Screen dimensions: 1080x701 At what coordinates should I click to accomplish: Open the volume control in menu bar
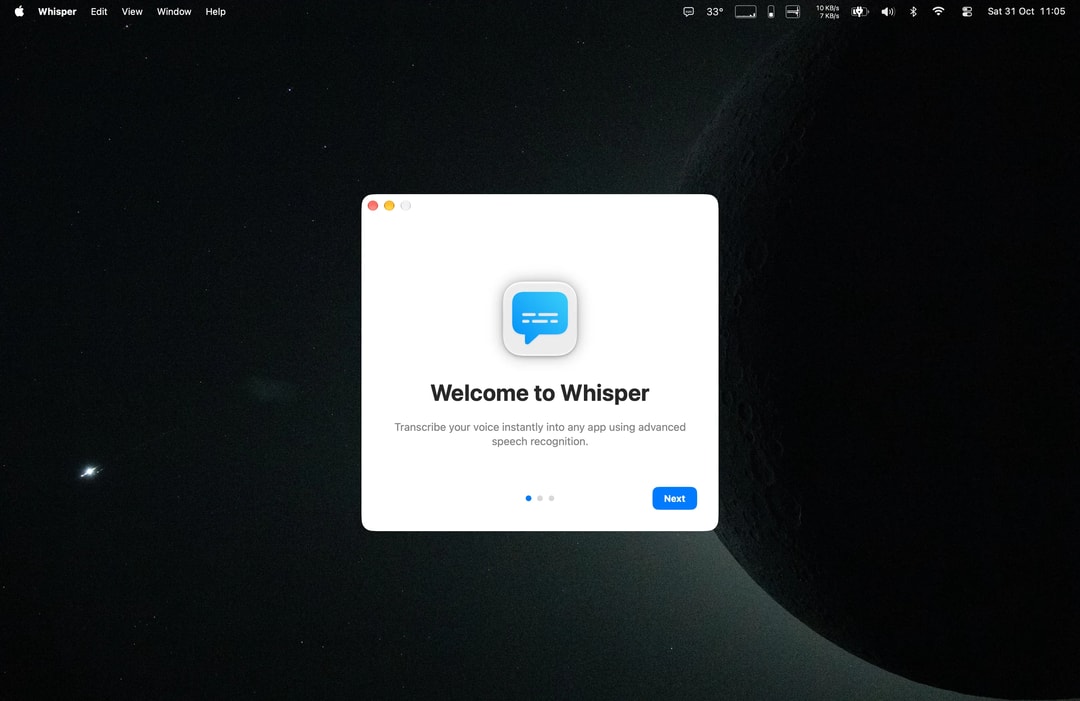click(x=888, y=12)
